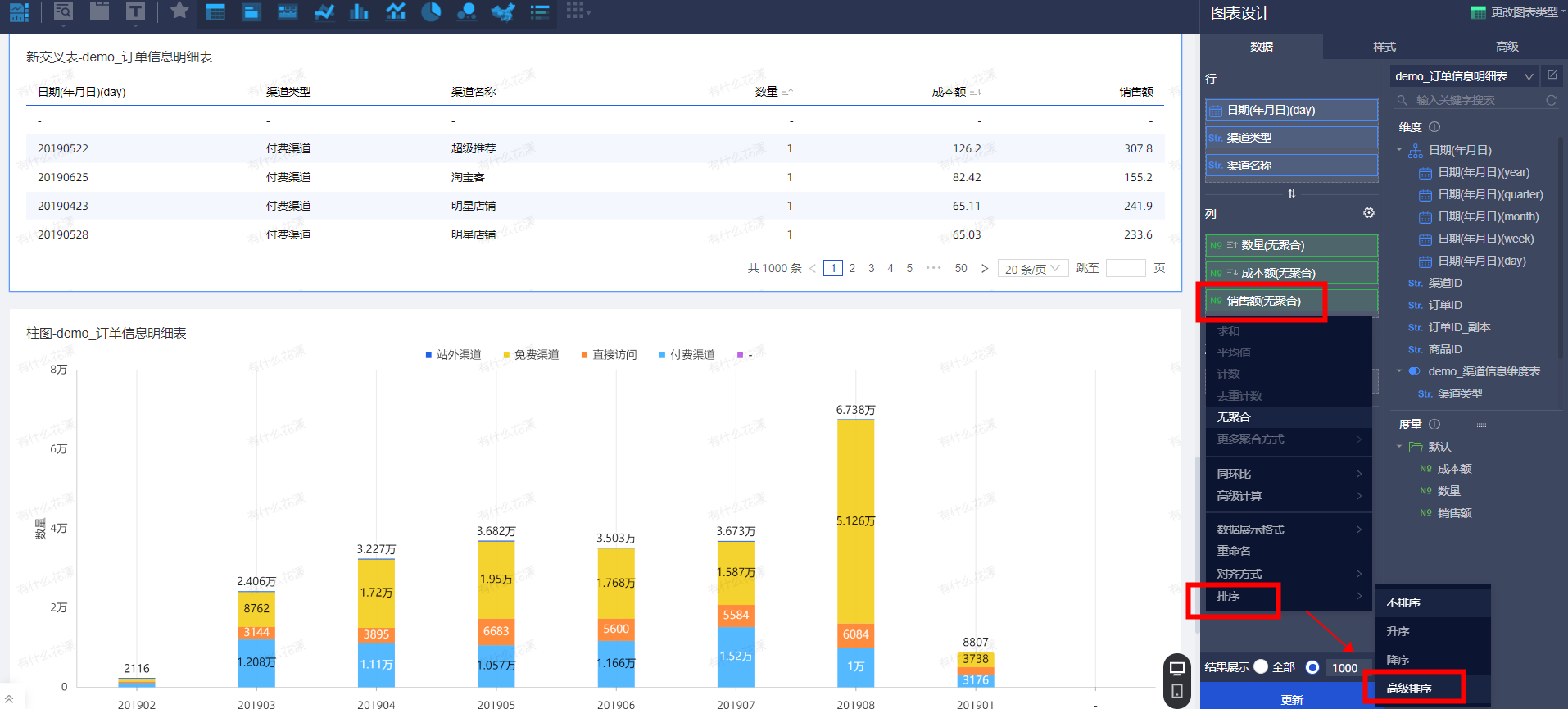
Task: Switch to desktop preview layout icon
Action: pyautogui.click(x=1177, y=668)
